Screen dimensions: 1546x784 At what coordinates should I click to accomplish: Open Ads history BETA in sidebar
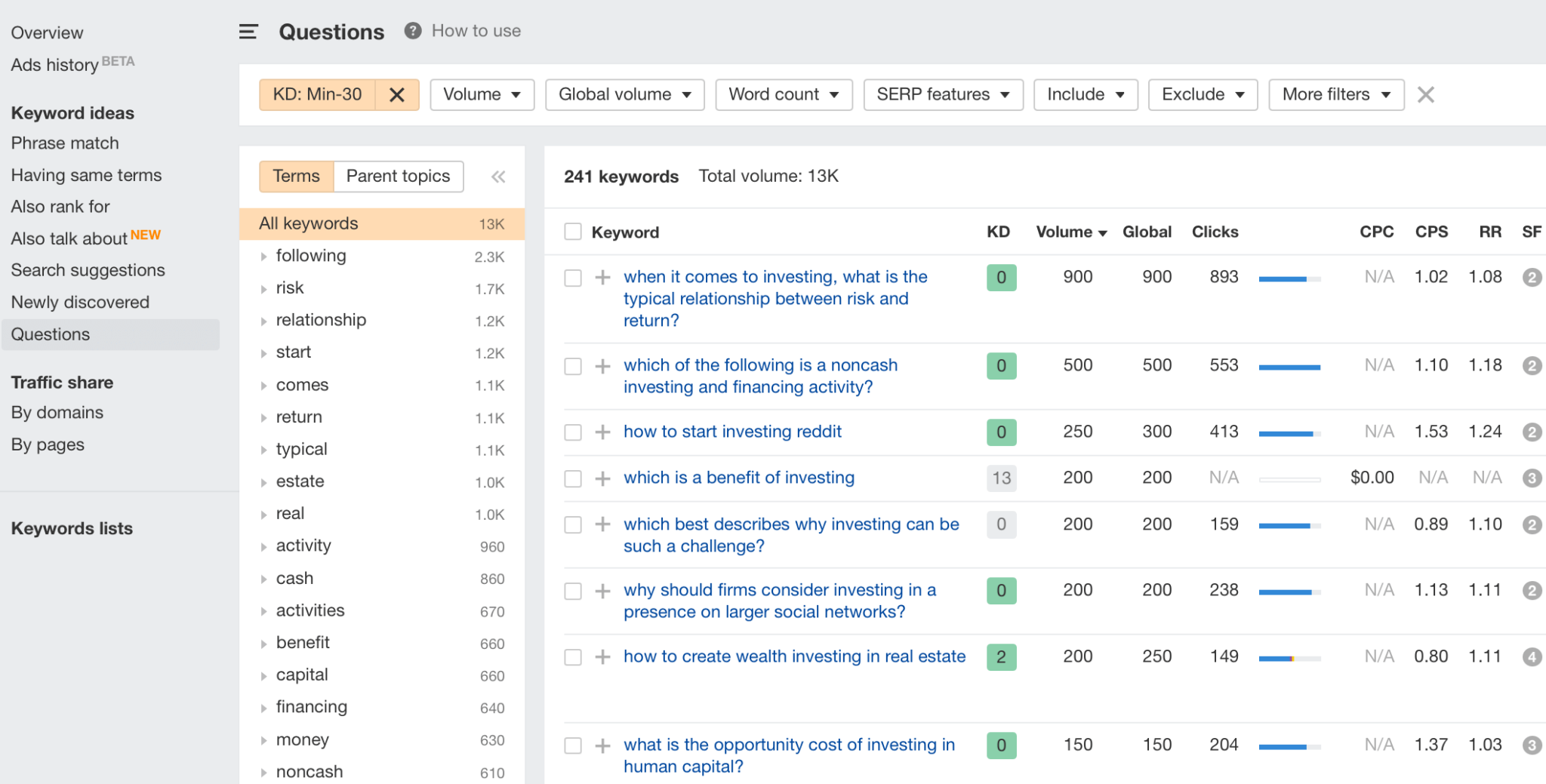(x=72, y=64)
